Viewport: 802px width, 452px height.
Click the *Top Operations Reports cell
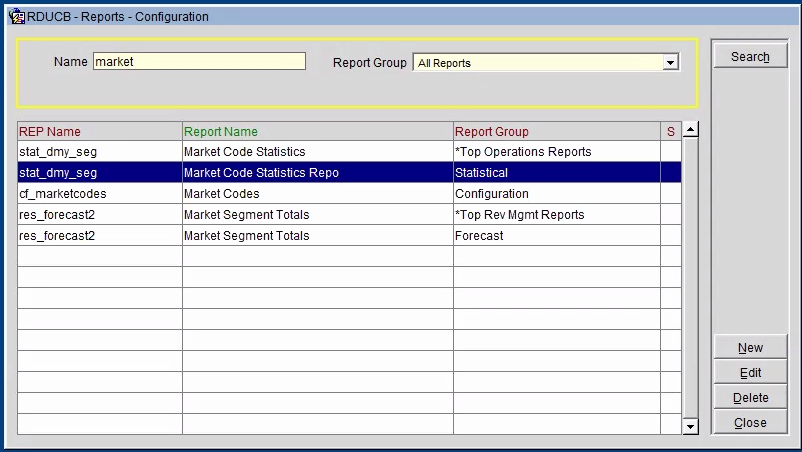[x=556, y=152]
